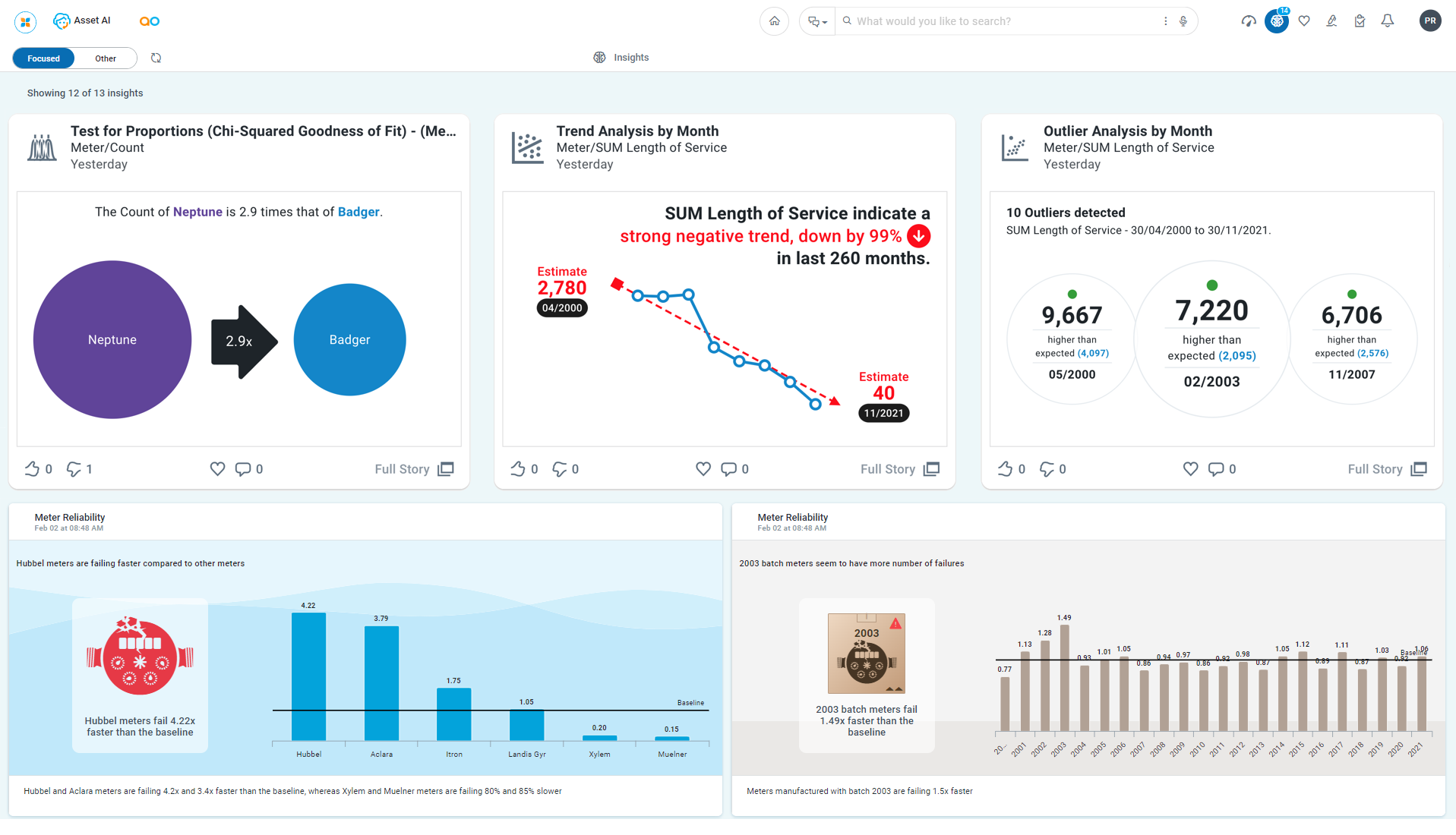Favorite the Outlier Analysis card with heart
The width and height of the screenshot is (1456, 835).
1190,469
